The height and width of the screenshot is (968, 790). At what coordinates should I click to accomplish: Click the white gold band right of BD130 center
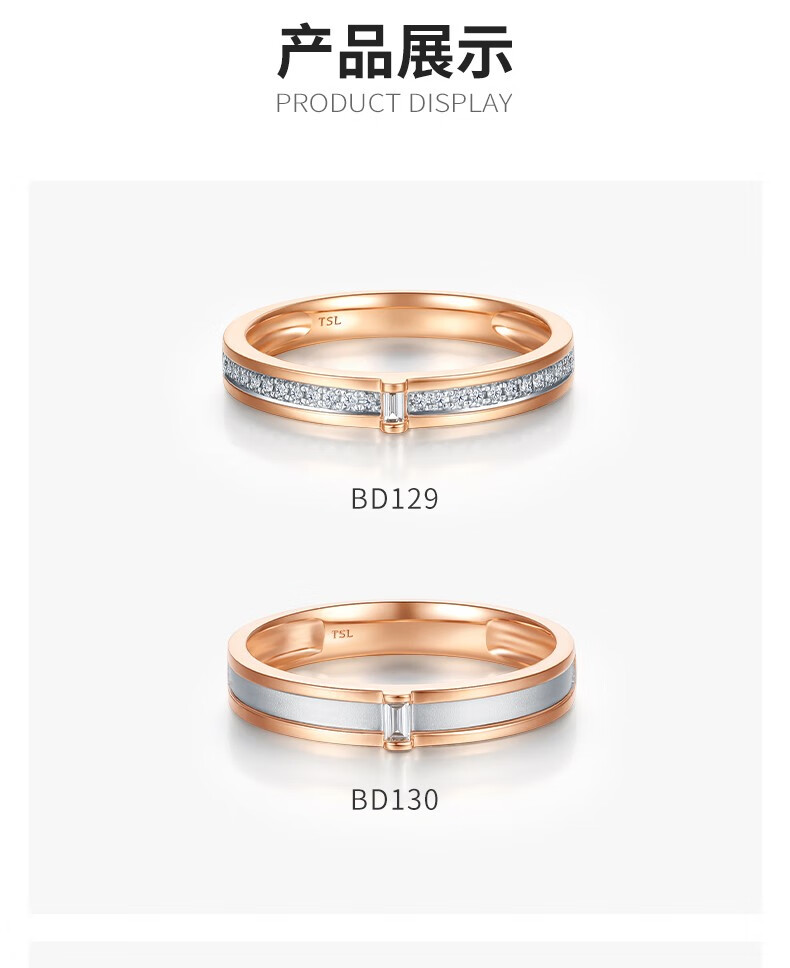[x=494, y=696]
